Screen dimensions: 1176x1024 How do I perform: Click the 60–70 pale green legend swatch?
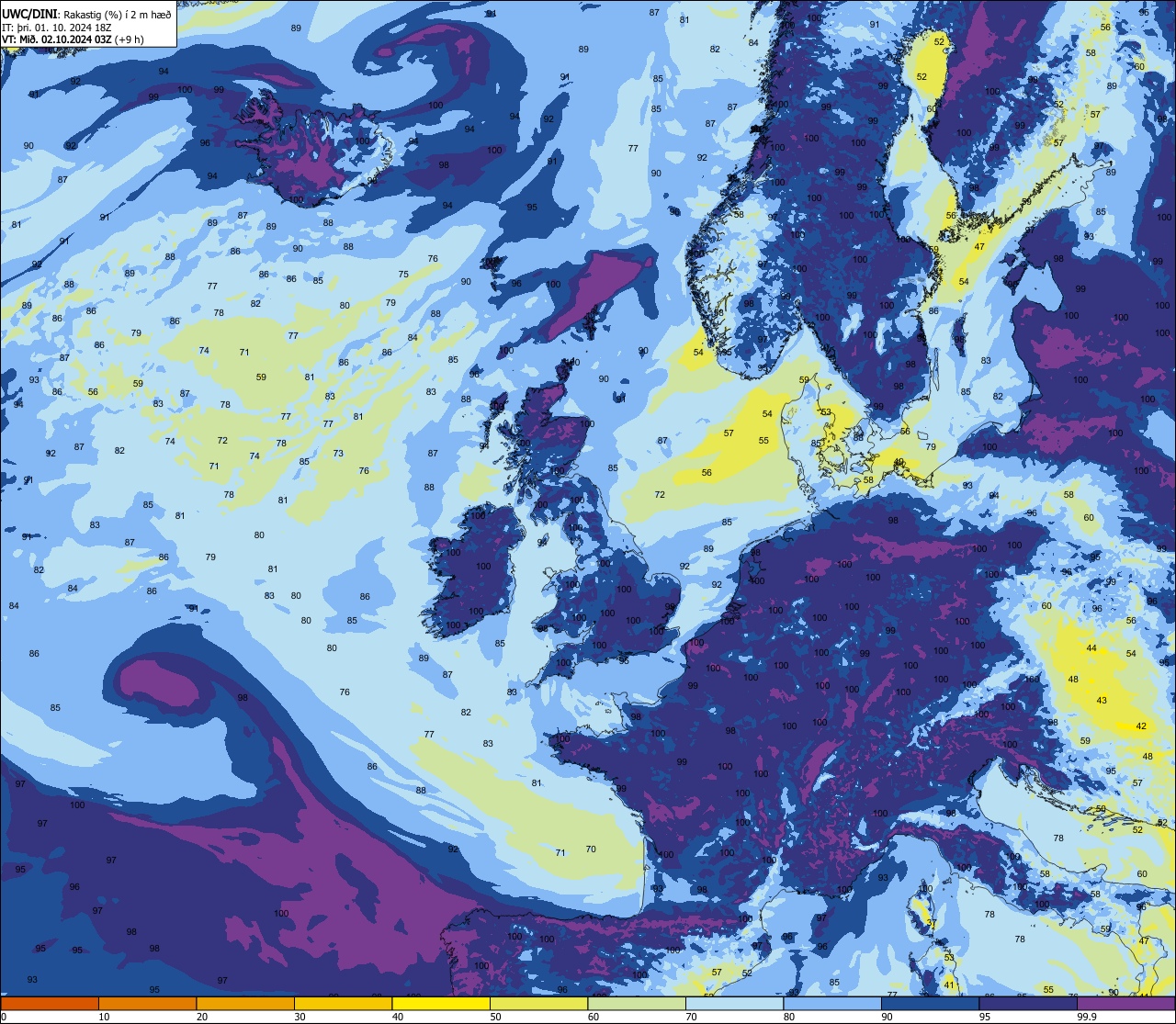637,1003
